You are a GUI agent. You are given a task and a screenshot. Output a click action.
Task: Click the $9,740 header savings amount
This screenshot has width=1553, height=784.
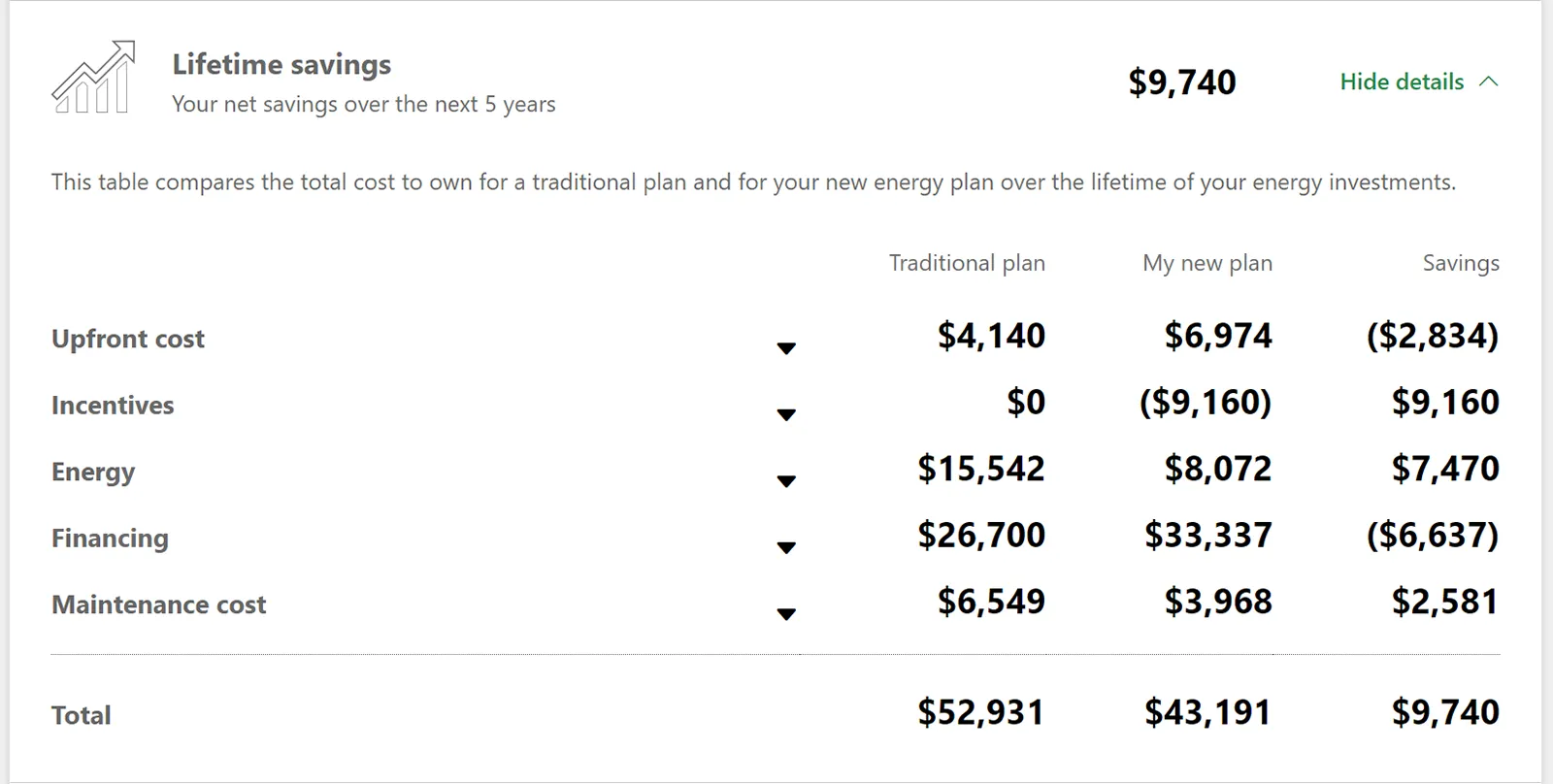pyautogui.click(x=1181, y=82)
